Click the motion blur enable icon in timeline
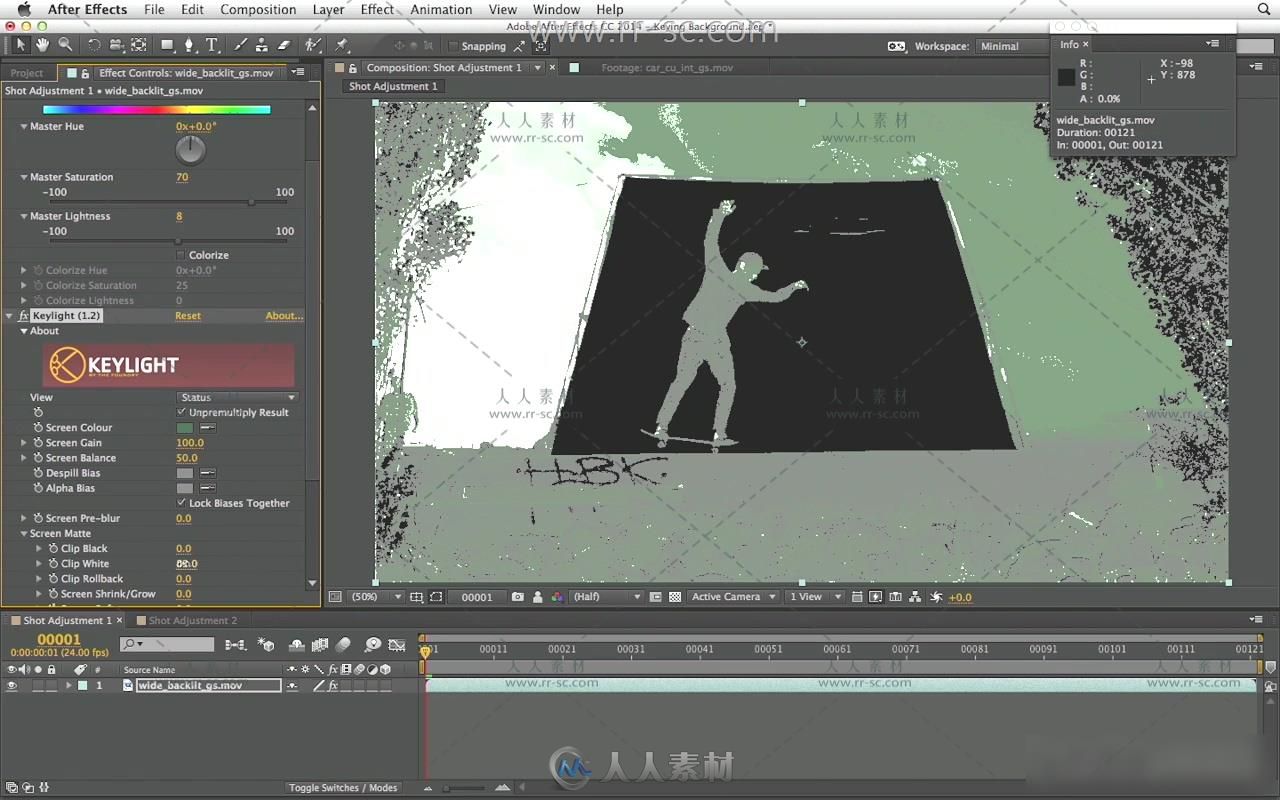 point(343,645)
